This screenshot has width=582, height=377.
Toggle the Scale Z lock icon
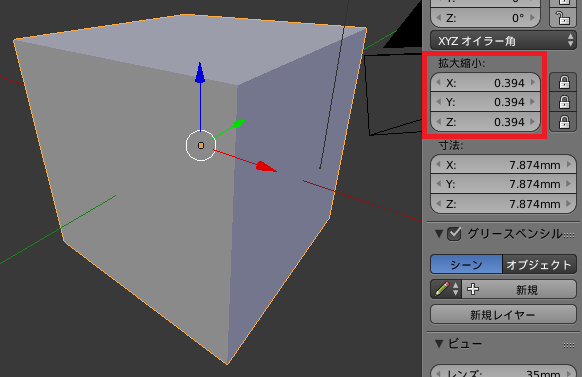pyautogui.click(x=564, y=122)
